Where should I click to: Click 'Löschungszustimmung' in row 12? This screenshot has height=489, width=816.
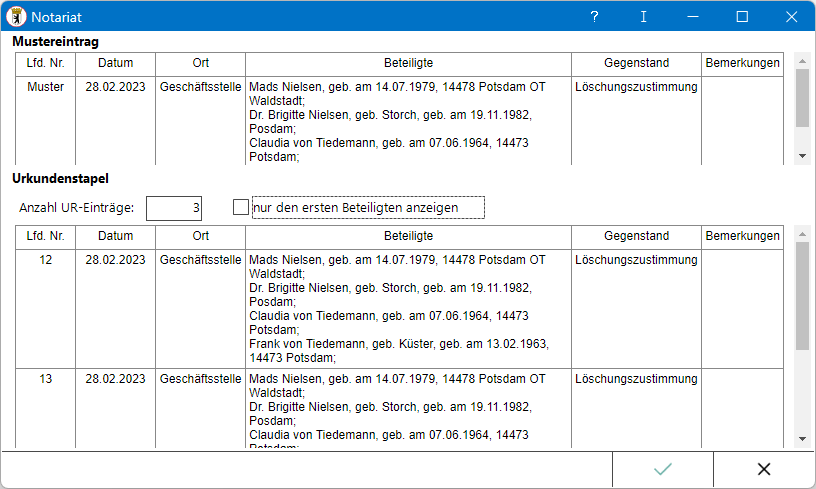[636, 260]
